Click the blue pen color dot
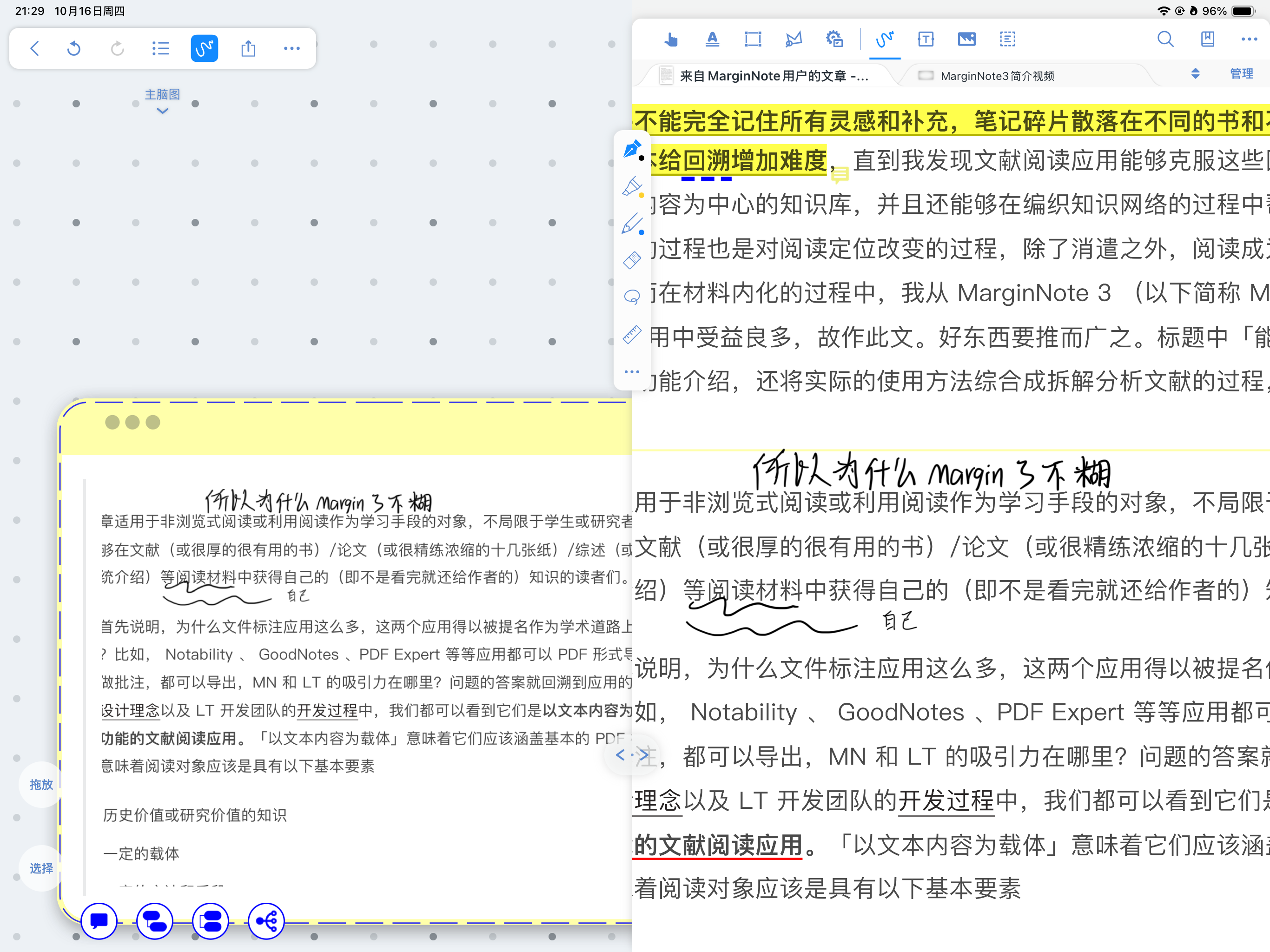The image size is (1270, 952). pyautogui.click(x=642, y=232)
